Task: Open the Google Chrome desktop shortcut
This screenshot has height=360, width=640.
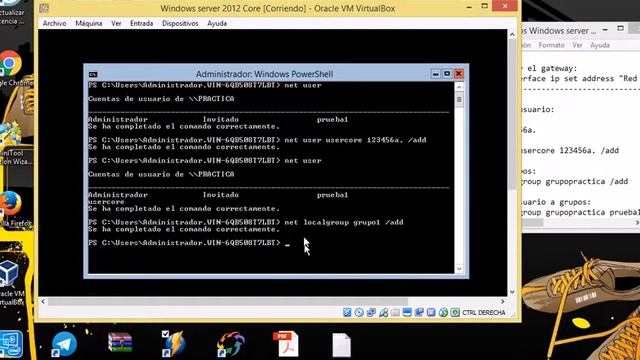Action: click(x=10, y=64)
